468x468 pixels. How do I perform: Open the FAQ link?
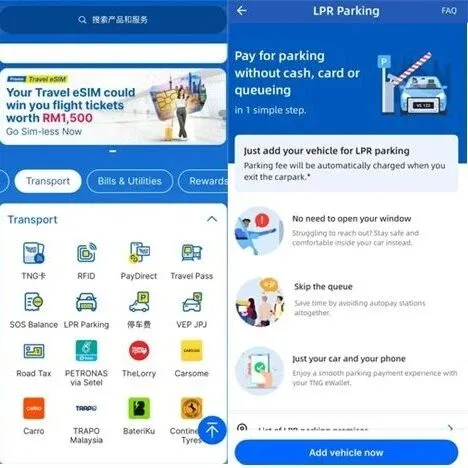[x=449, y=11]
